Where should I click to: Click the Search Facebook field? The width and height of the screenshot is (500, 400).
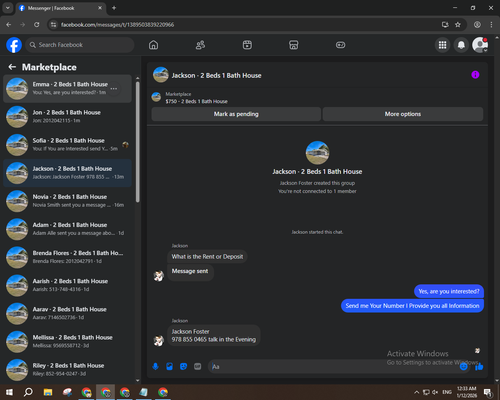click(x=80, y=45)
